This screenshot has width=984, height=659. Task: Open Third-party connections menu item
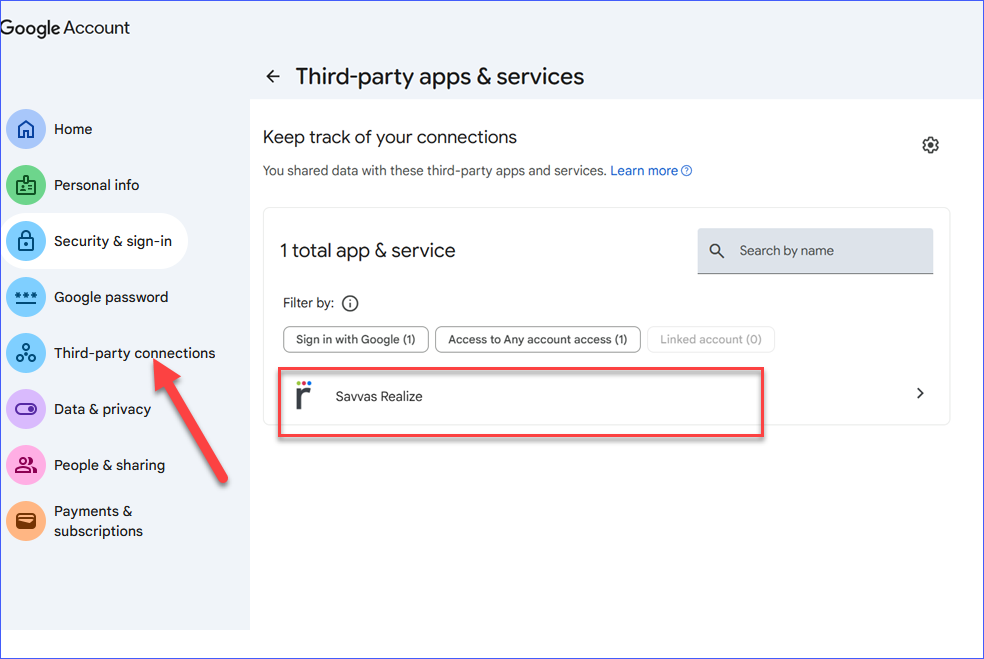(134, 353)
